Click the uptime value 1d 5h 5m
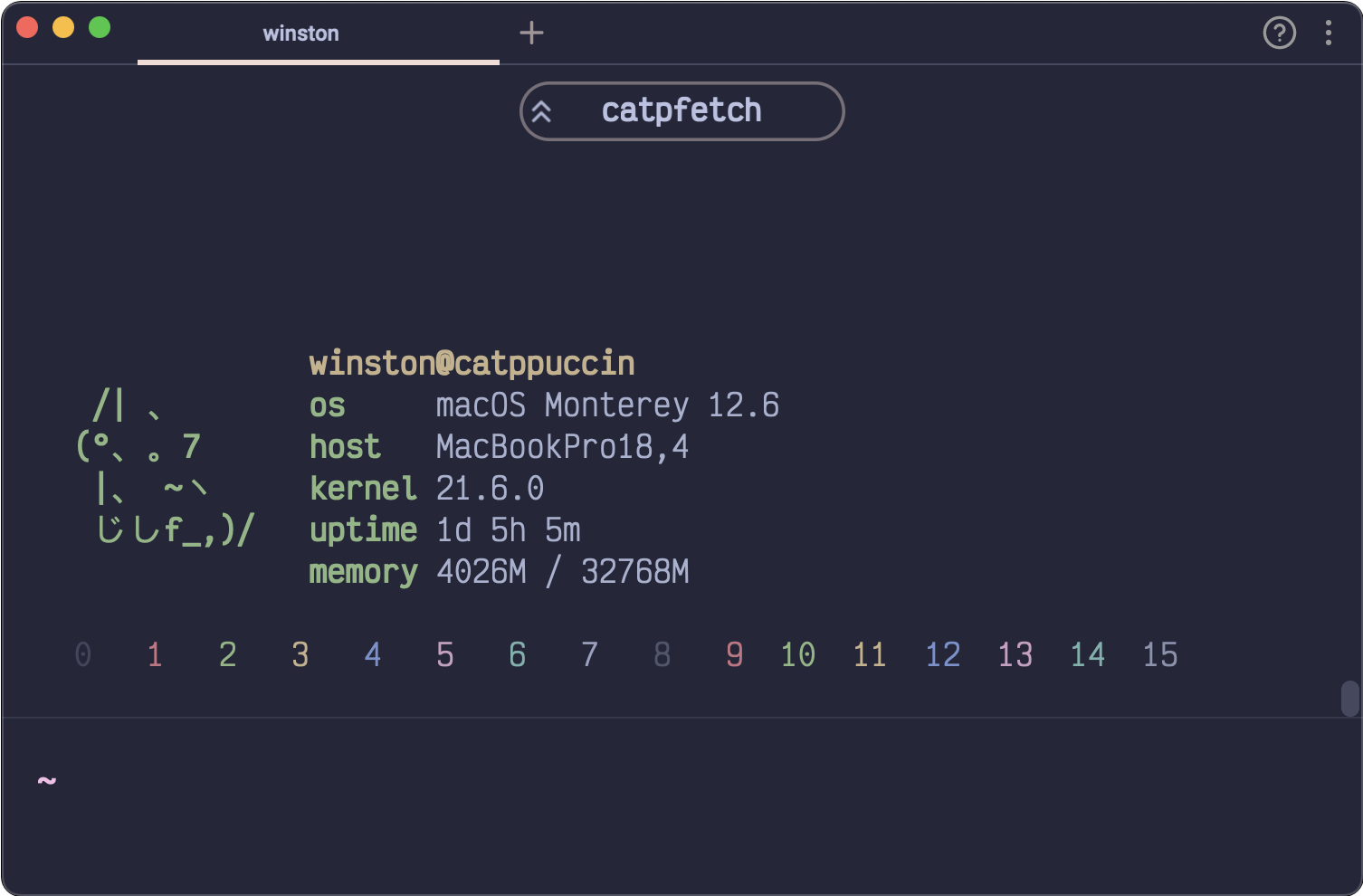 (x=508, y=530)
